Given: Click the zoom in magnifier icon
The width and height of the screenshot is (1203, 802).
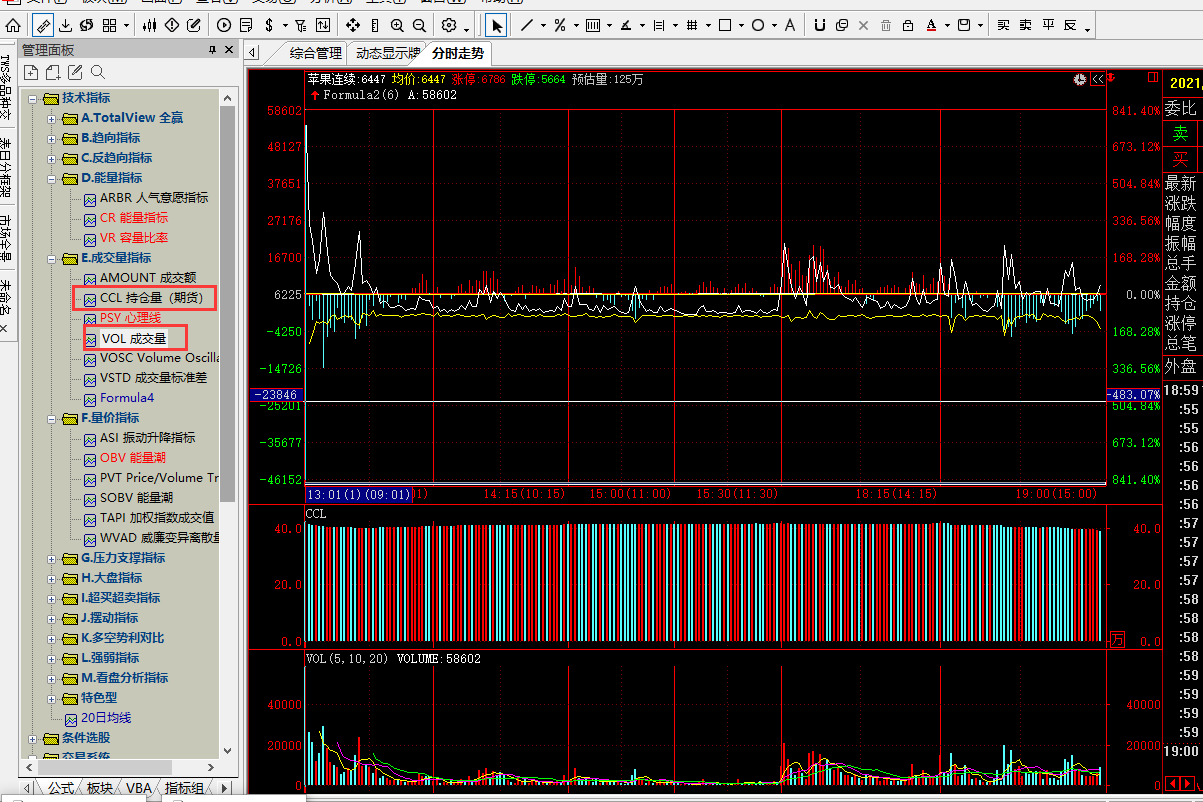Looking at the screenshot, I should pos(397,25).
